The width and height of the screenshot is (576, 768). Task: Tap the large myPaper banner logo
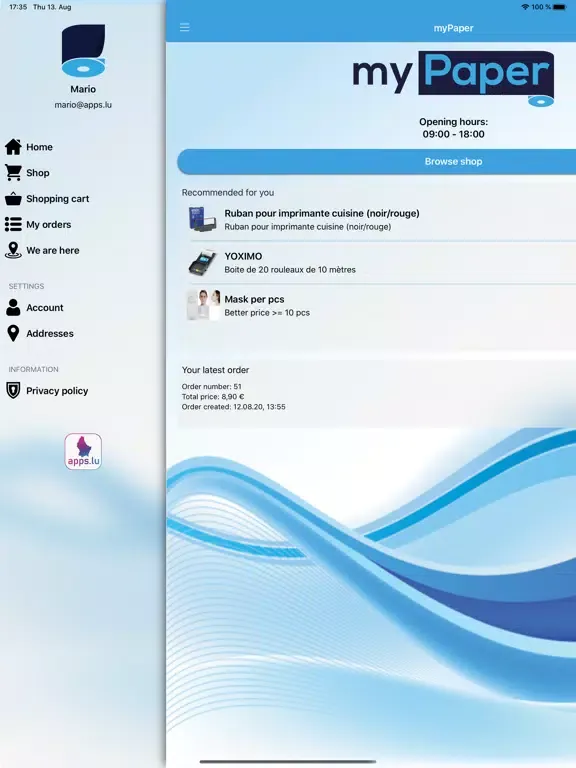coord(454,77)
